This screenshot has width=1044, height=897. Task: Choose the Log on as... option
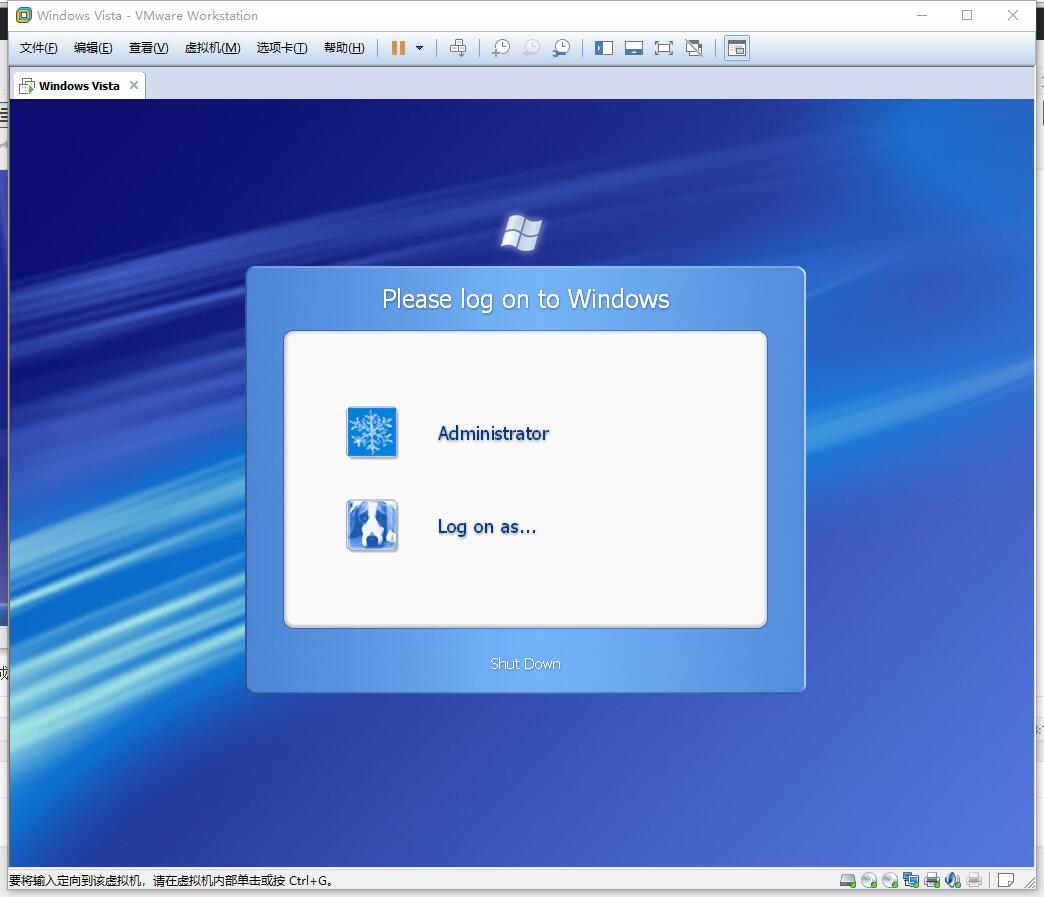[x=487, y=527]
